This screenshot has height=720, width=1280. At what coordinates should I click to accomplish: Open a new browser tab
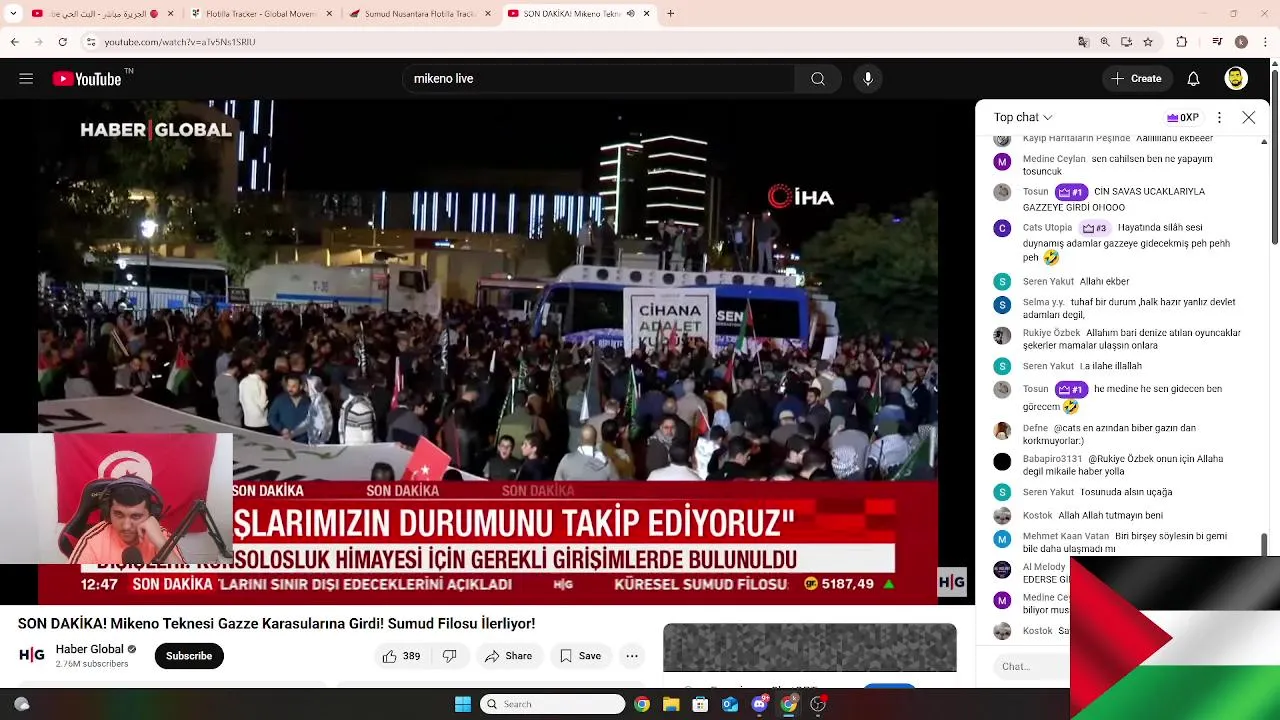click(x=670, y=14)
